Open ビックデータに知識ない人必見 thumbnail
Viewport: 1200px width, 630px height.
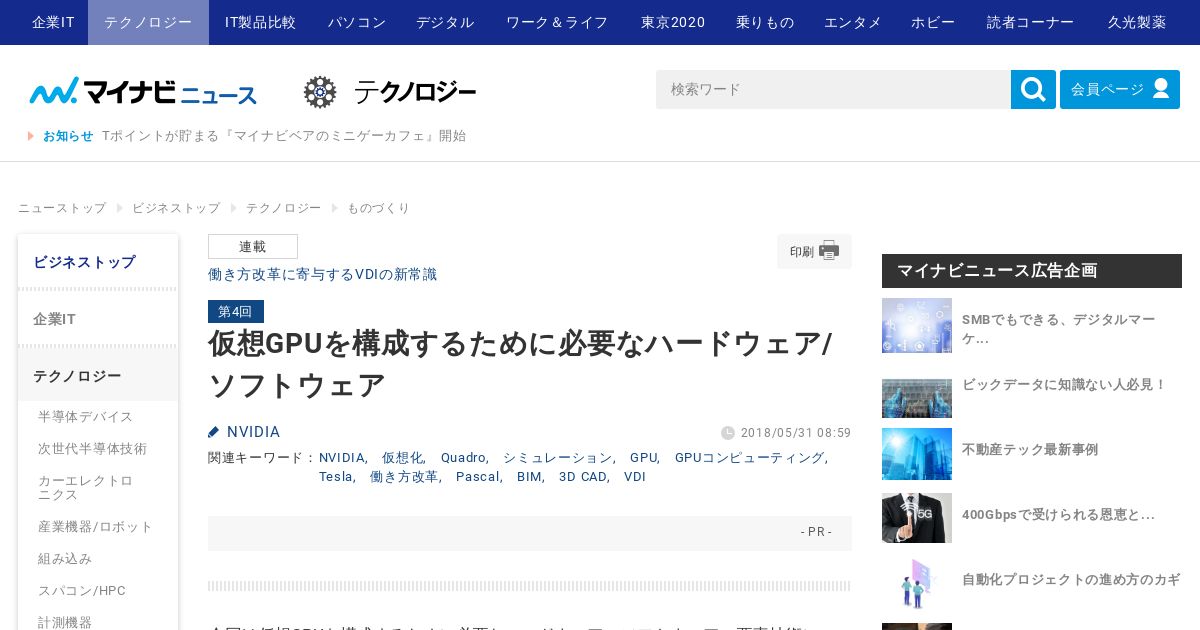[917, 398]
